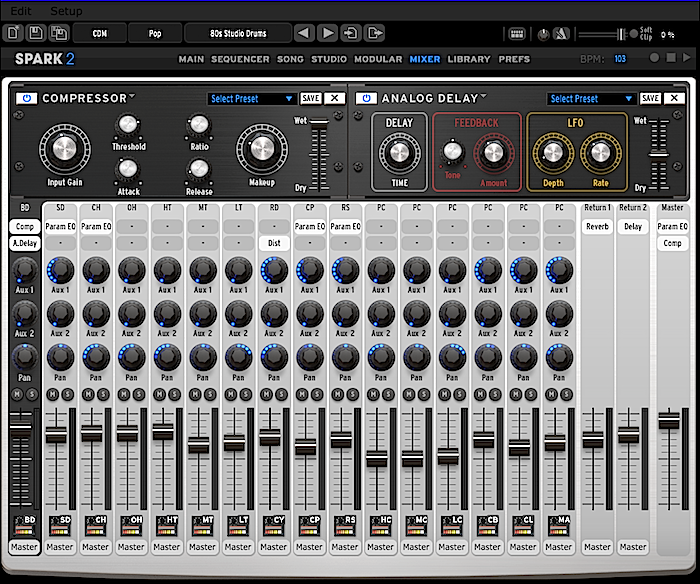
Task: Solo the CH channel
Action: point(103,395)
